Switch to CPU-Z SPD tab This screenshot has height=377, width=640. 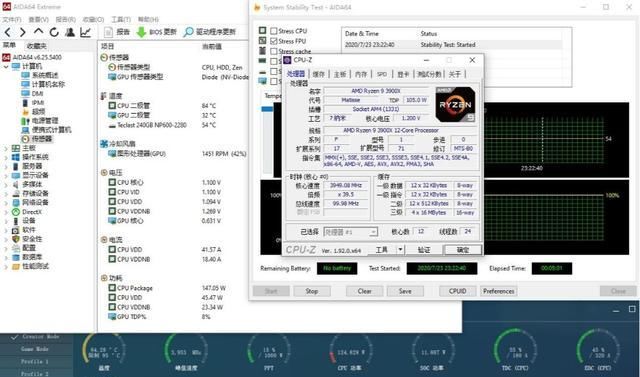click(382, 74)
